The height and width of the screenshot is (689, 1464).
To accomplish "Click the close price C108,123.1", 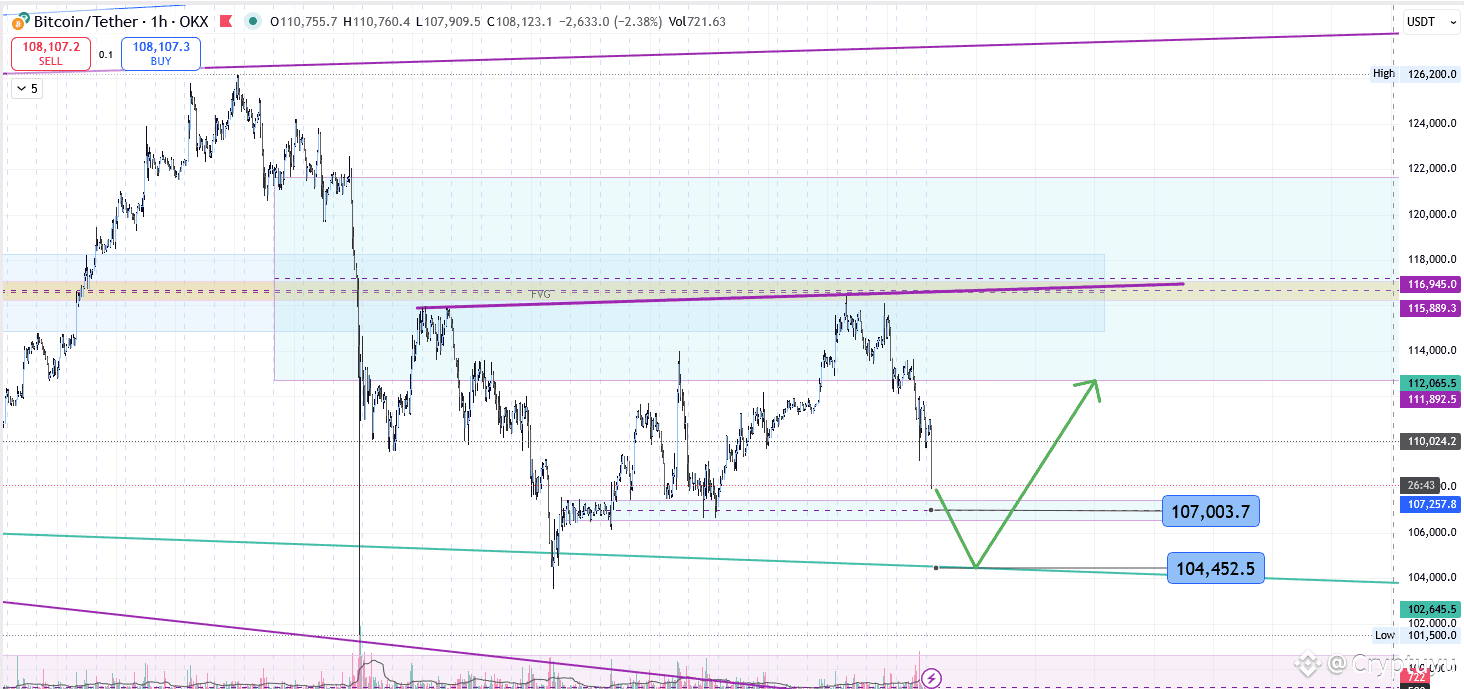I will tap(518, 21).
